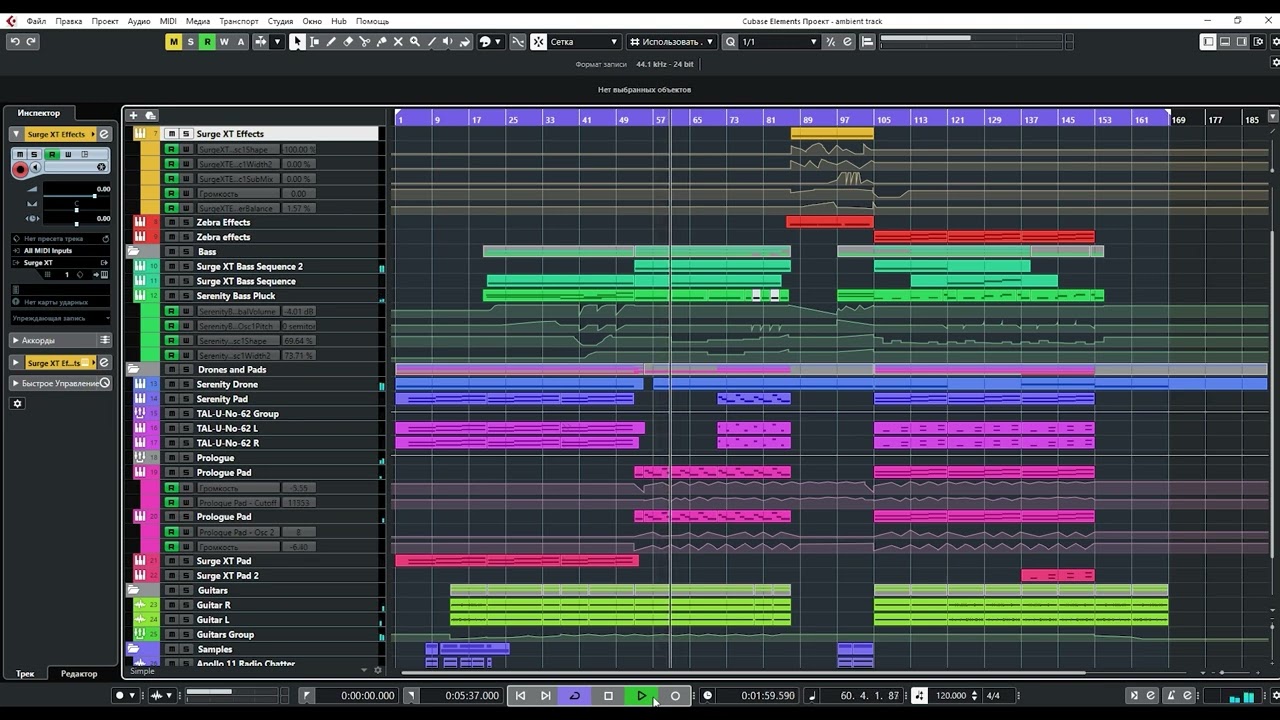Screen dimensions: 1280x720
Task: Select the Mute (X) tool
Action: 398,42
